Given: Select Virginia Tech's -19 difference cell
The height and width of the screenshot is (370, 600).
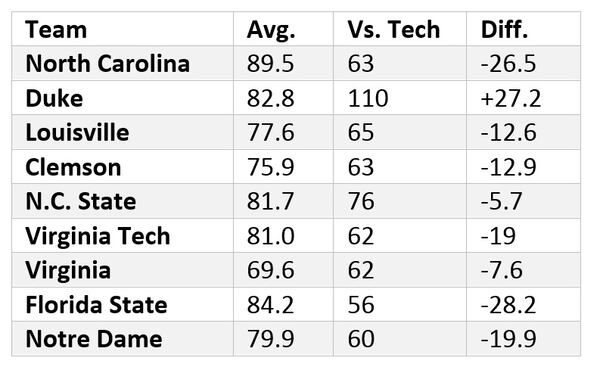Looking at the screenshot, I should click(523, 235).
